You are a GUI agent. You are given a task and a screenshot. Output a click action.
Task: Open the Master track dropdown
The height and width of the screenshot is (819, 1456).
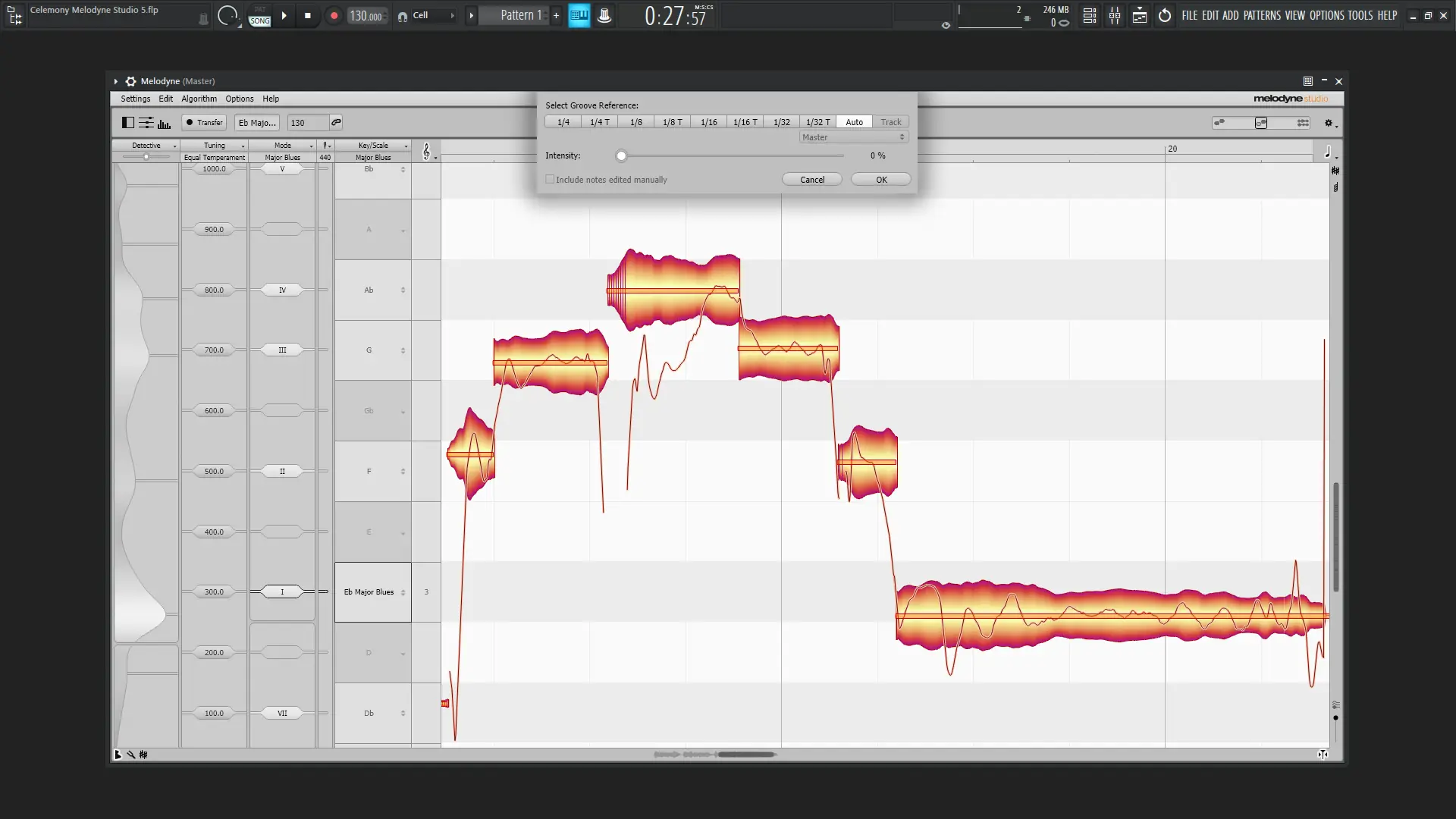tap(853, 137)
